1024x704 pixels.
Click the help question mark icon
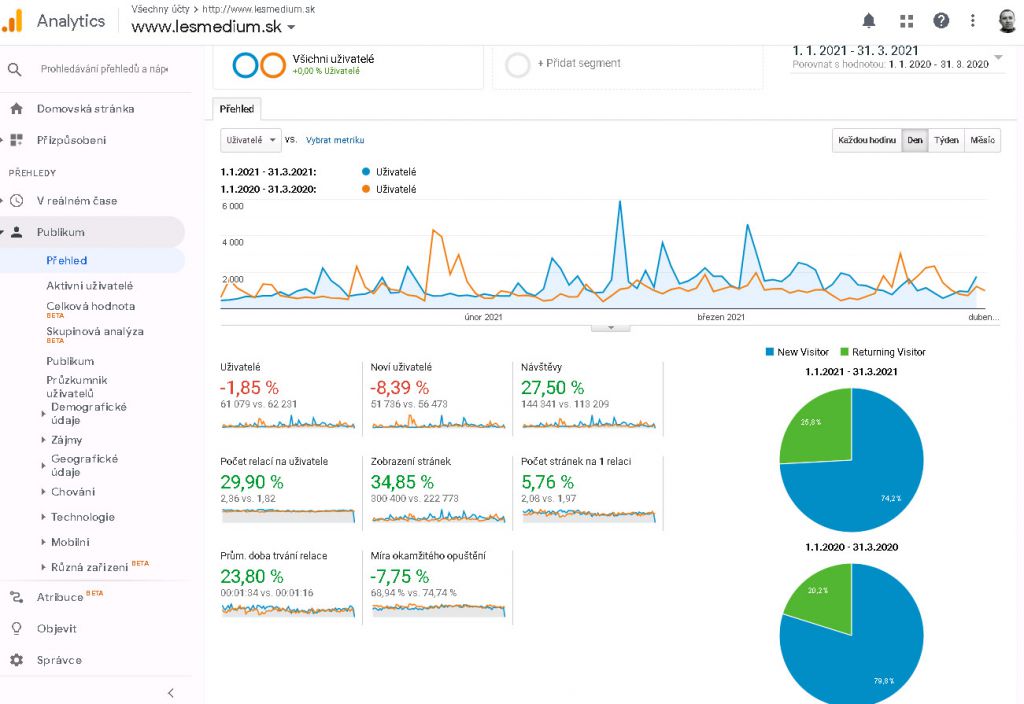(x=941, y=21)
